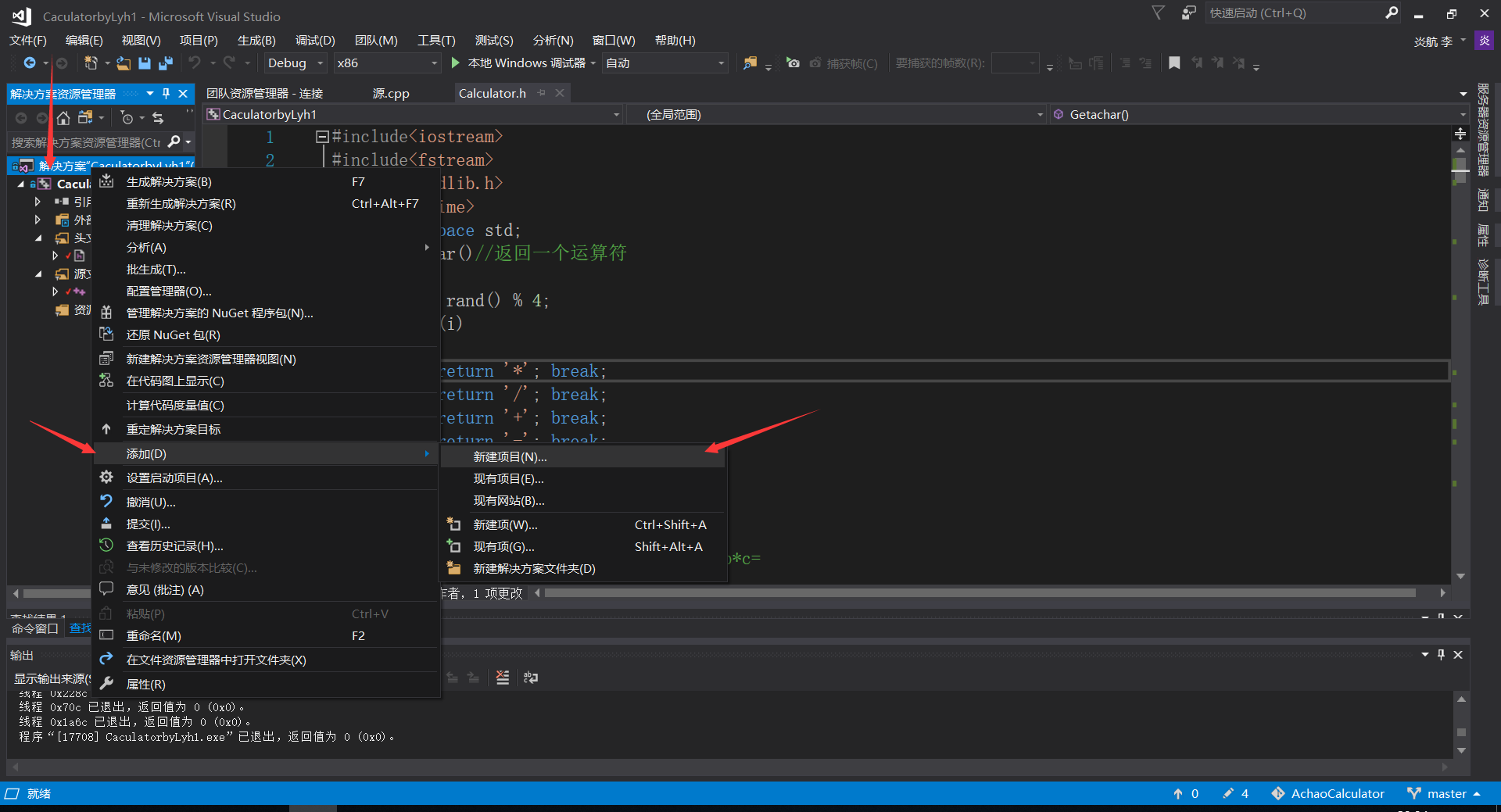Click Solution Explorer Home icon
Viewport: 1501px width, 812px height.
[x=63, y=118]
